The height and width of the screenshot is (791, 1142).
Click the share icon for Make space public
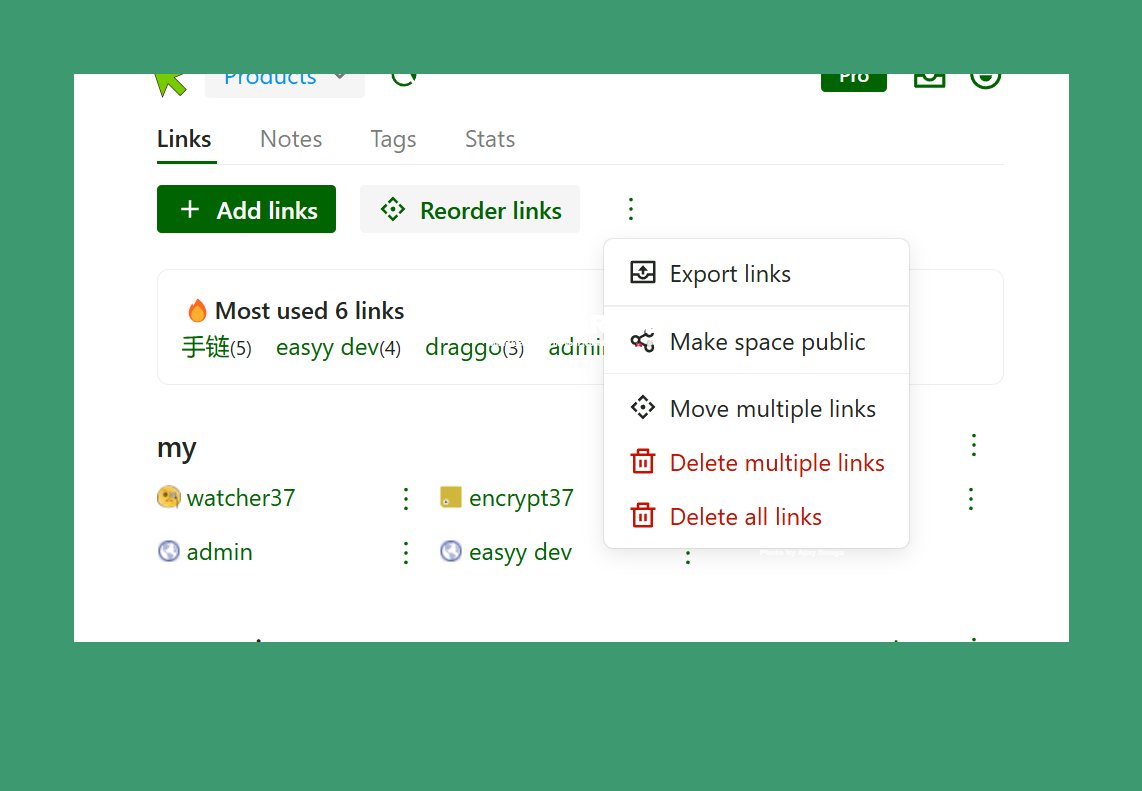coord(642,340)
